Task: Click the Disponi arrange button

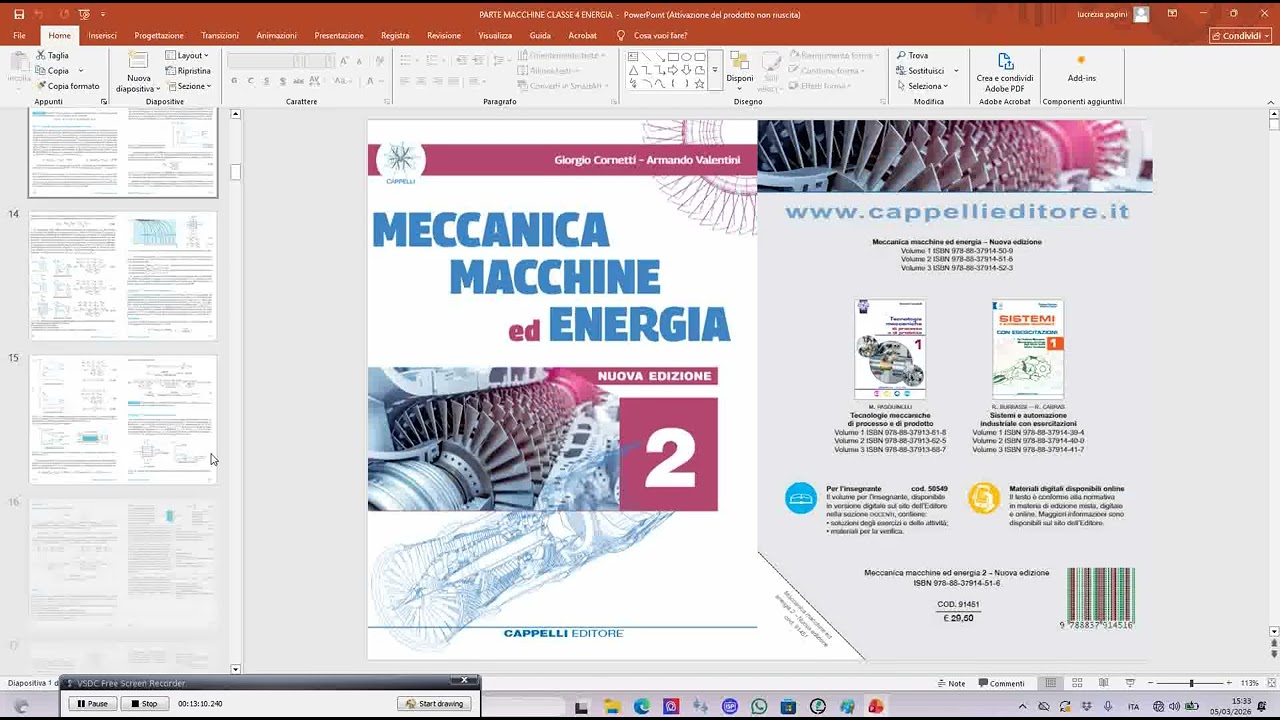Action: click(x=740, y=70)
